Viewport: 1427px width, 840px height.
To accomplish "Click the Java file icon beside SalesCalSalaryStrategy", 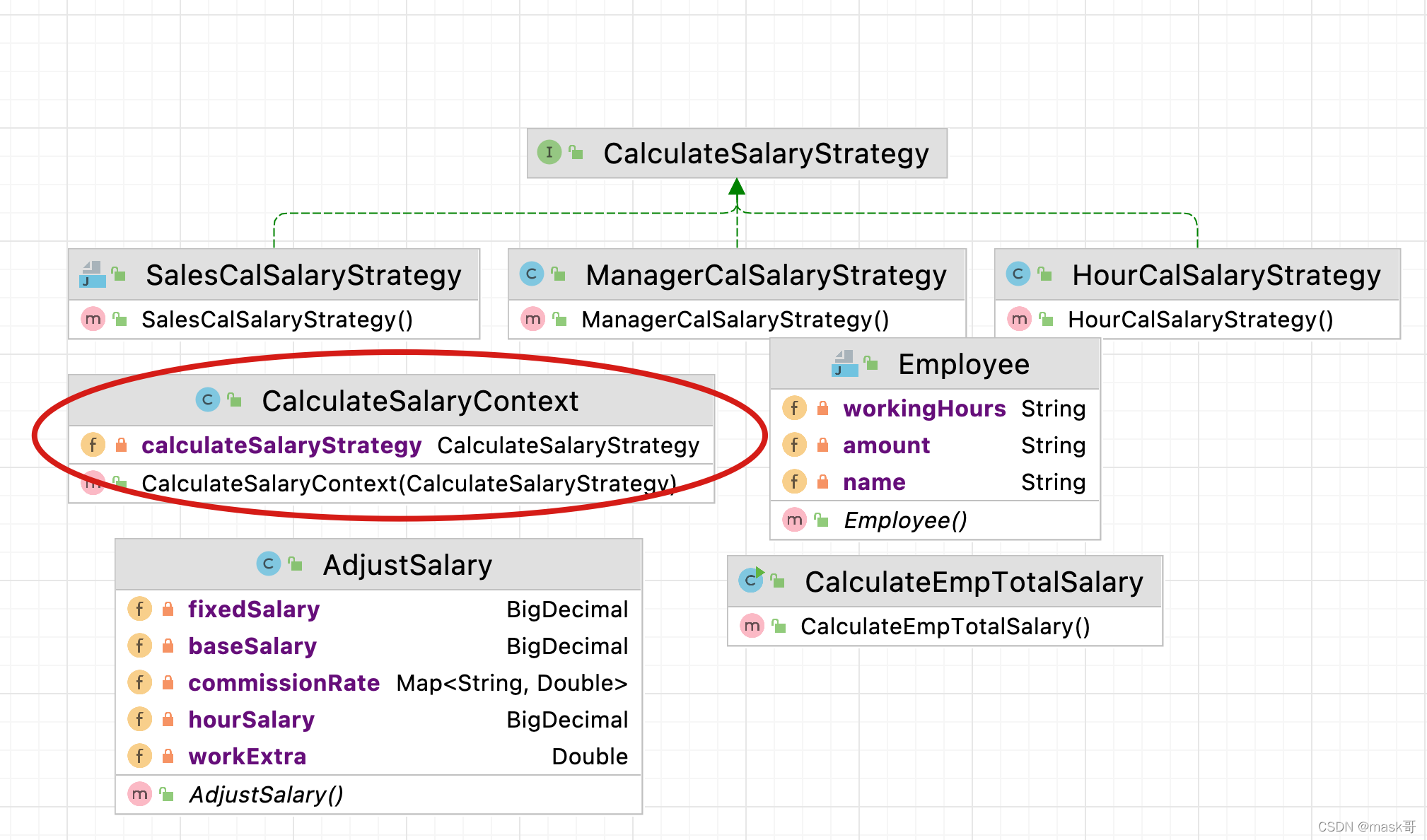I will pyautogui.click(x=93, y=274).
